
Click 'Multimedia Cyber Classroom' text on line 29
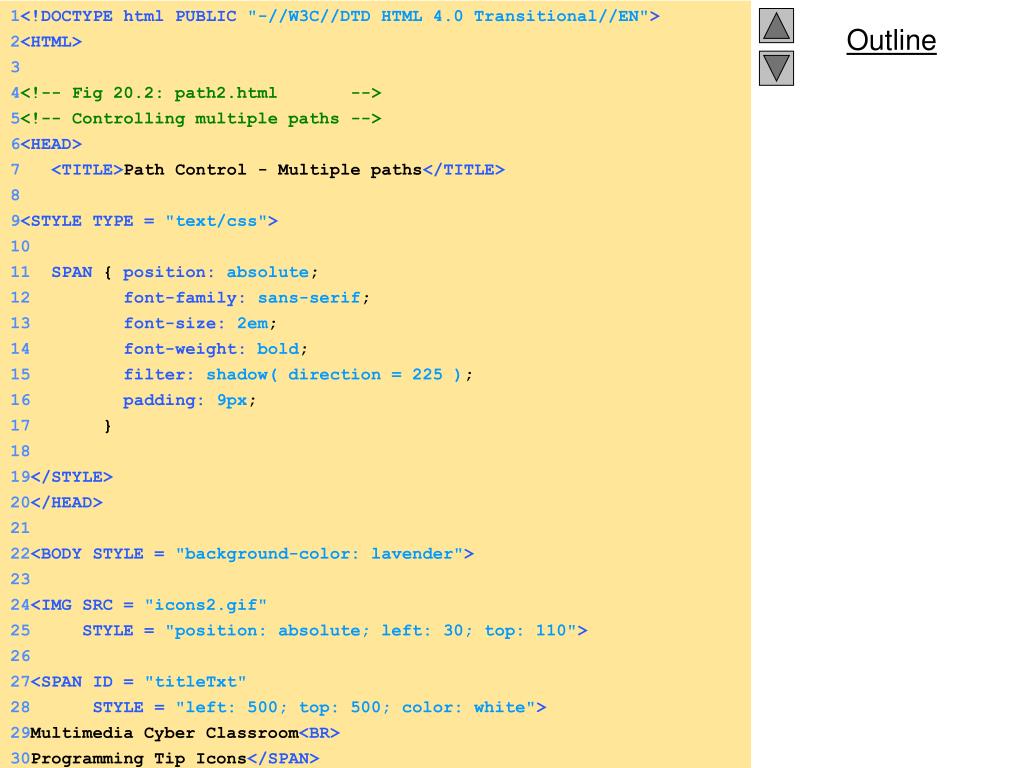click(165, 733)
